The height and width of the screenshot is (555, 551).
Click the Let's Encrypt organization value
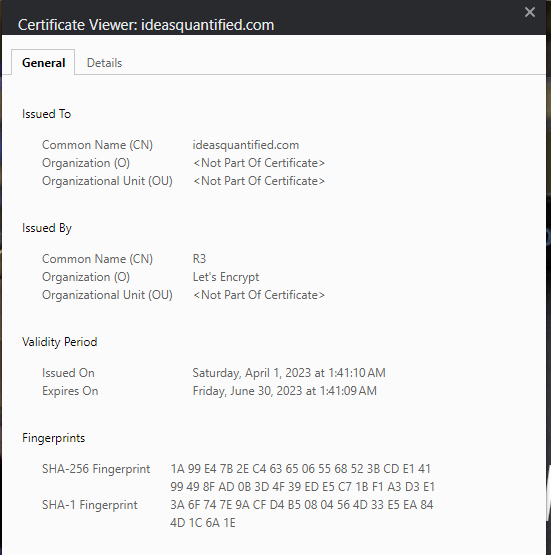[226, 277]
